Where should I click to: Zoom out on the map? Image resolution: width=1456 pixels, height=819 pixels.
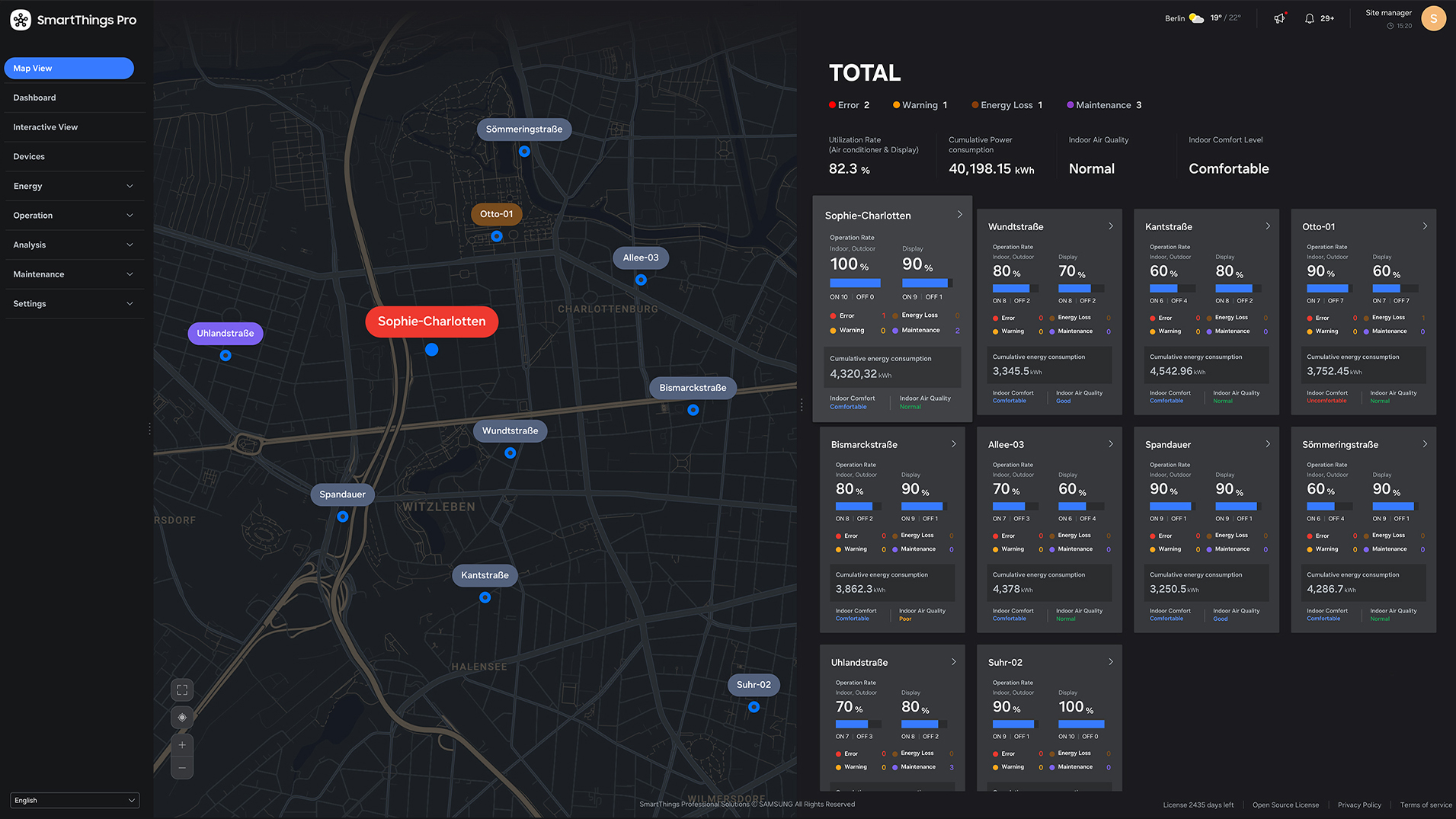182,768
